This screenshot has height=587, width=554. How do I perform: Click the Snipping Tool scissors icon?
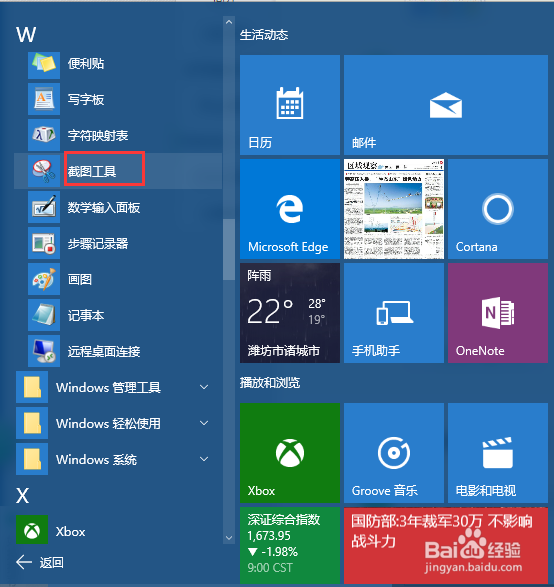(x=44, y=171)
